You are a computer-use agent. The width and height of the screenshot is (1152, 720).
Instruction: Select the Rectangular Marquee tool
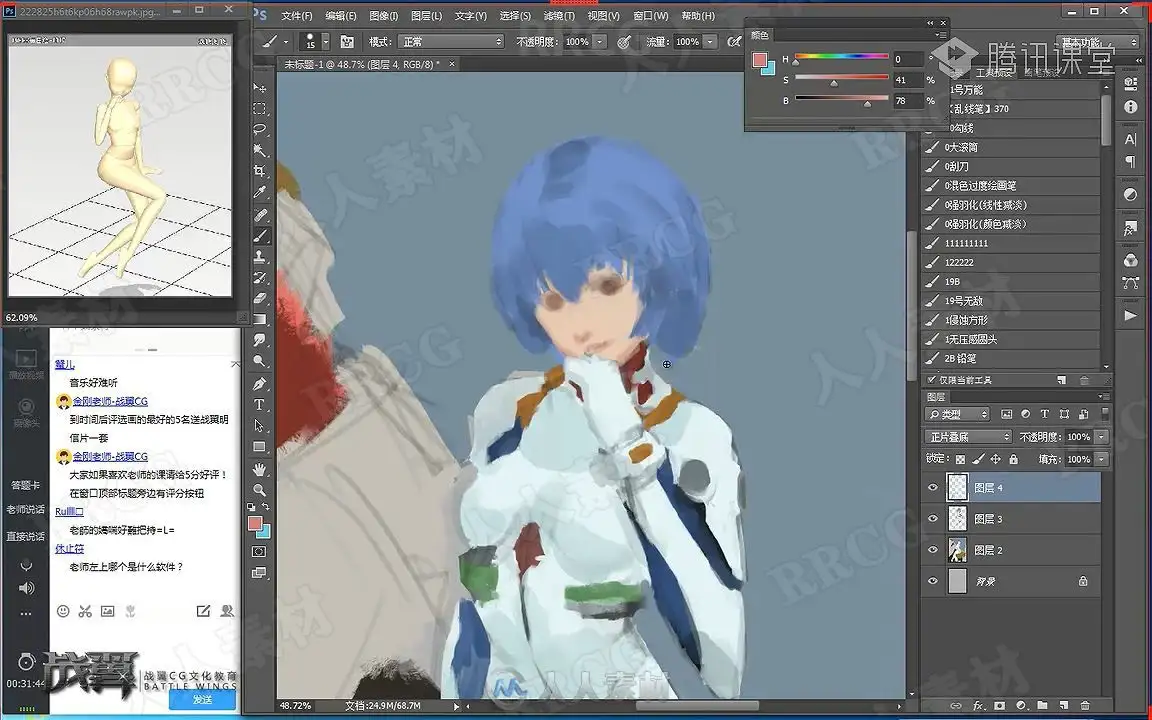259,109
